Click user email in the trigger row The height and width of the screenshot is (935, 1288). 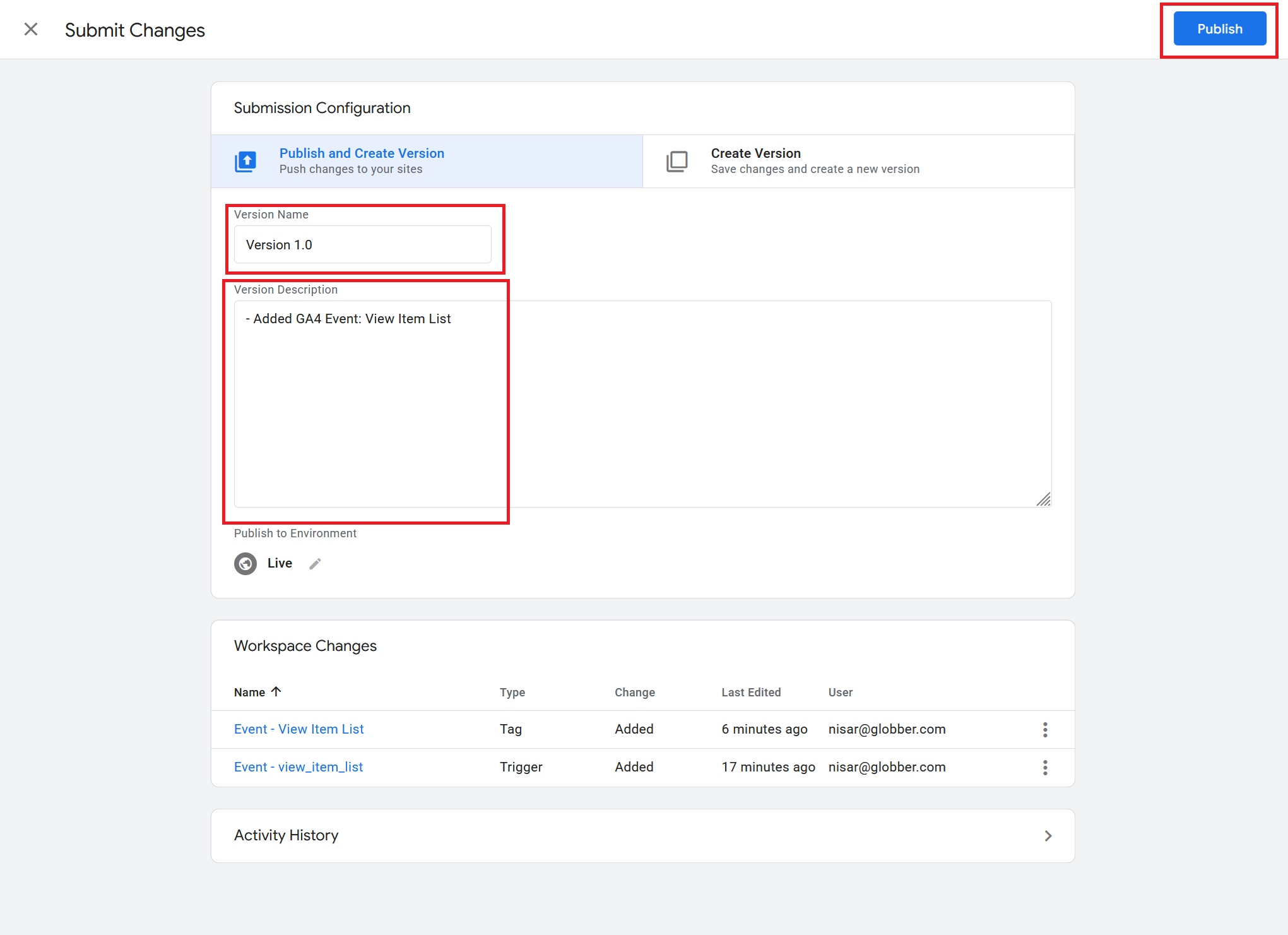coord(887,767)
